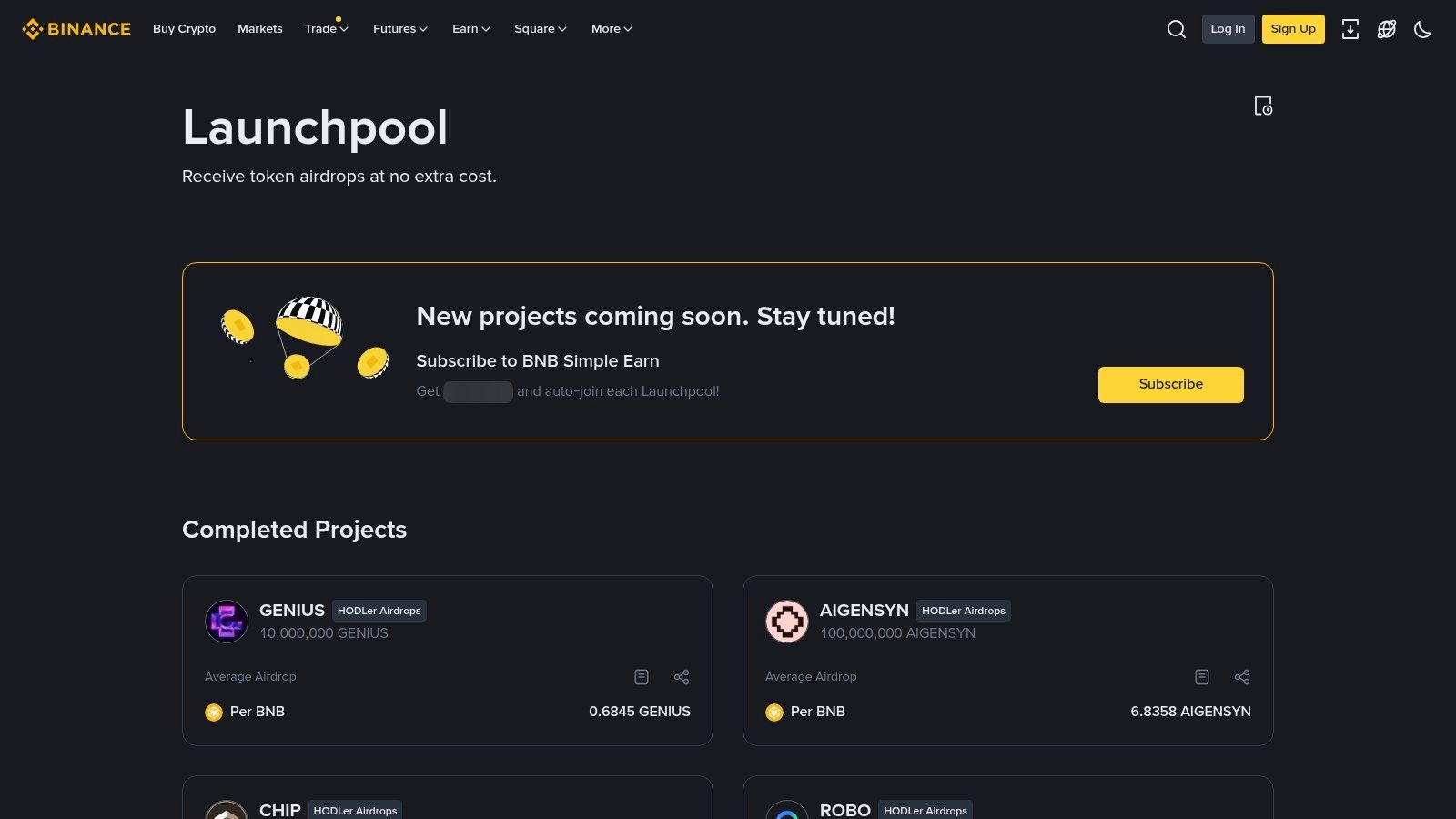Click HODLer Airdrops tag on GENIUS
The height and width of the screenshot is (819, 1456).
[379, 611]
